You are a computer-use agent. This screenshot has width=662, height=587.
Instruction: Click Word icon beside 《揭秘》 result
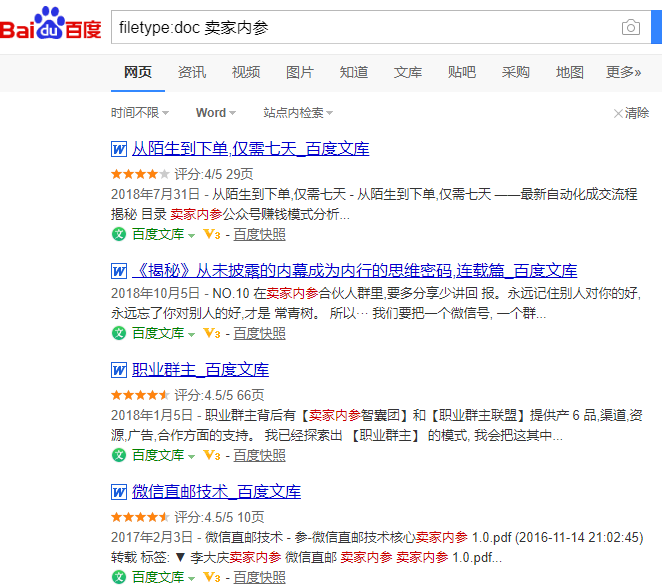click(x=119, y=271)
